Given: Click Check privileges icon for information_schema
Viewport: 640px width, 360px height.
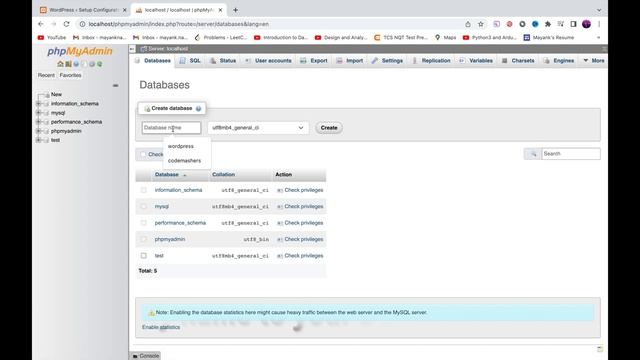Looking at the screenshot, I should coord(280,191).
